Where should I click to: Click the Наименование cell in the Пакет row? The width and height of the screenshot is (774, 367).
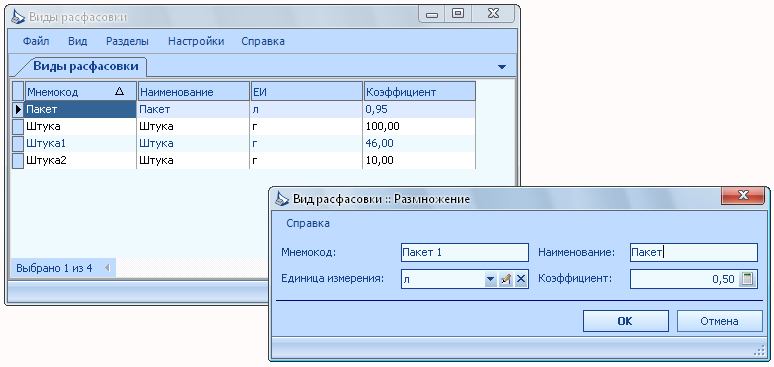click(x=194, y=110)
